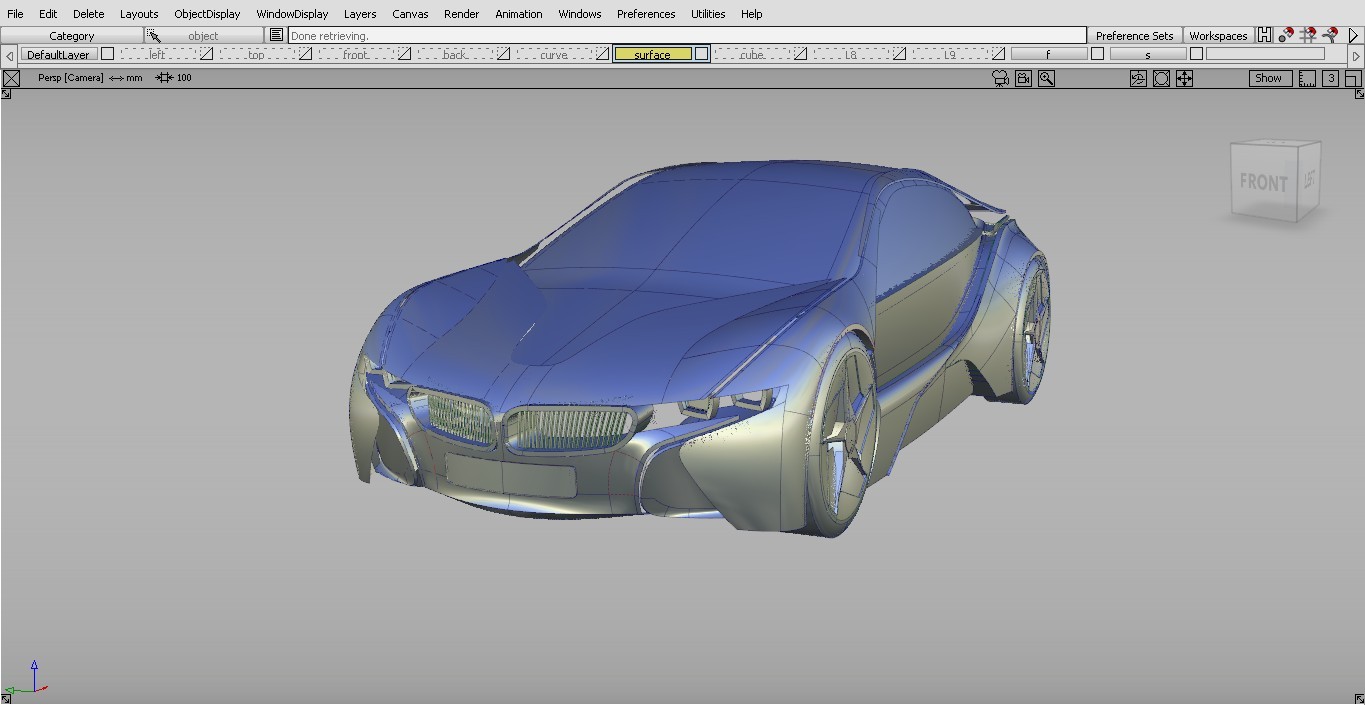Toggle visibility box of 'surface' layer

[702, 54]
